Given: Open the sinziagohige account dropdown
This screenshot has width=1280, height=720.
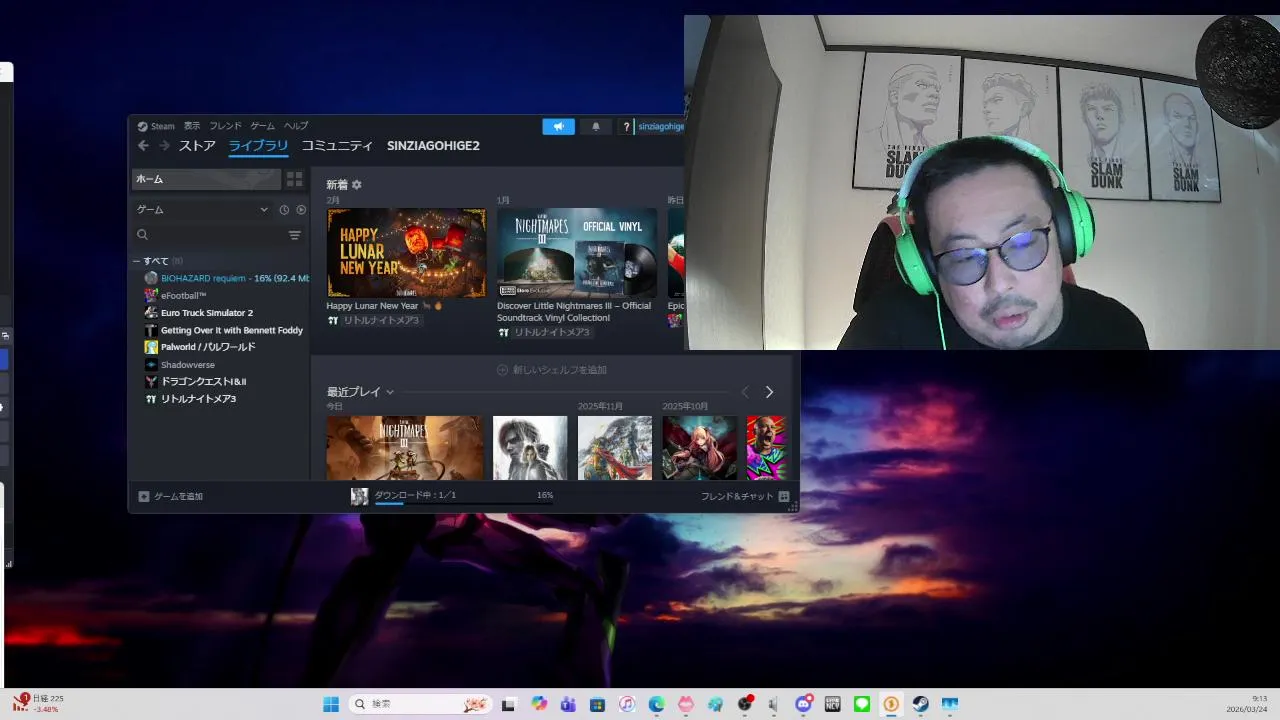Looking at the screenshot, I should (x=660, y=127).
